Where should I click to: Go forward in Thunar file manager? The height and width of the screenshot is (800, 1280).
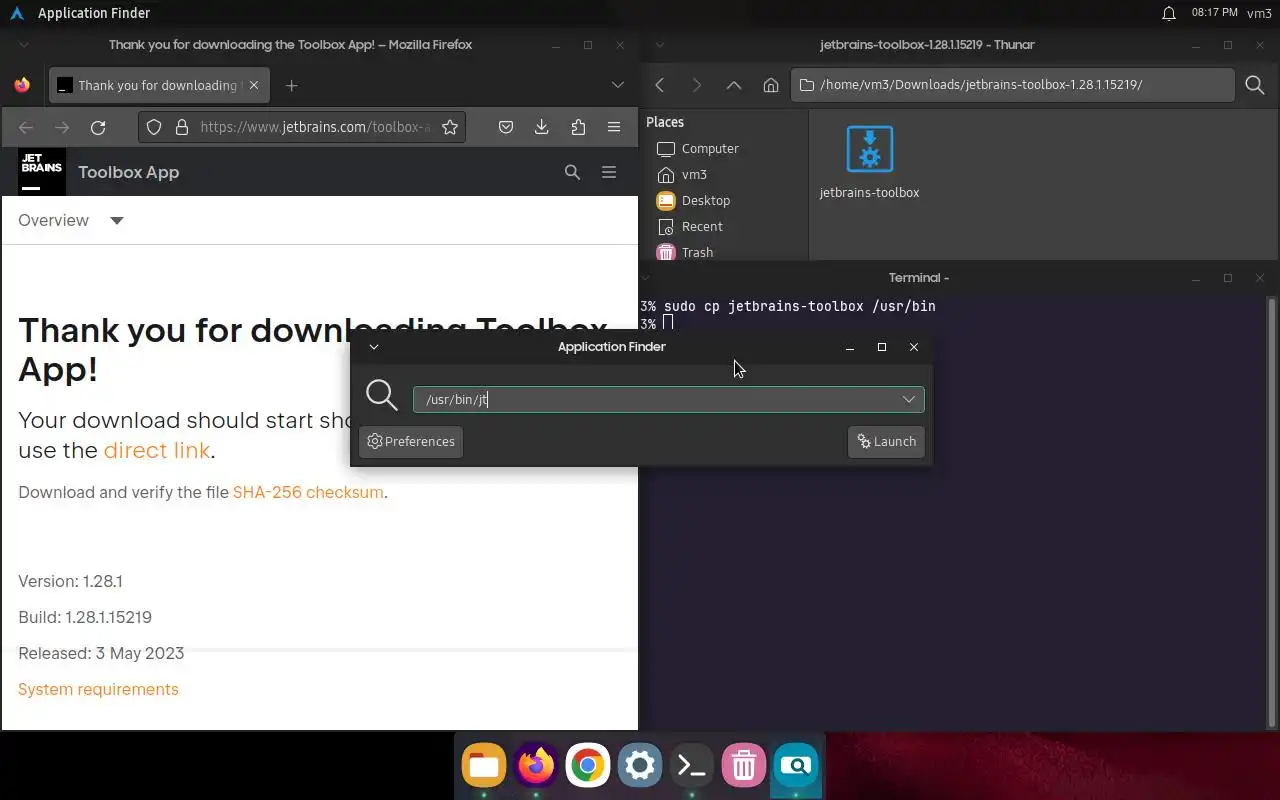click(x=697, y=85)
